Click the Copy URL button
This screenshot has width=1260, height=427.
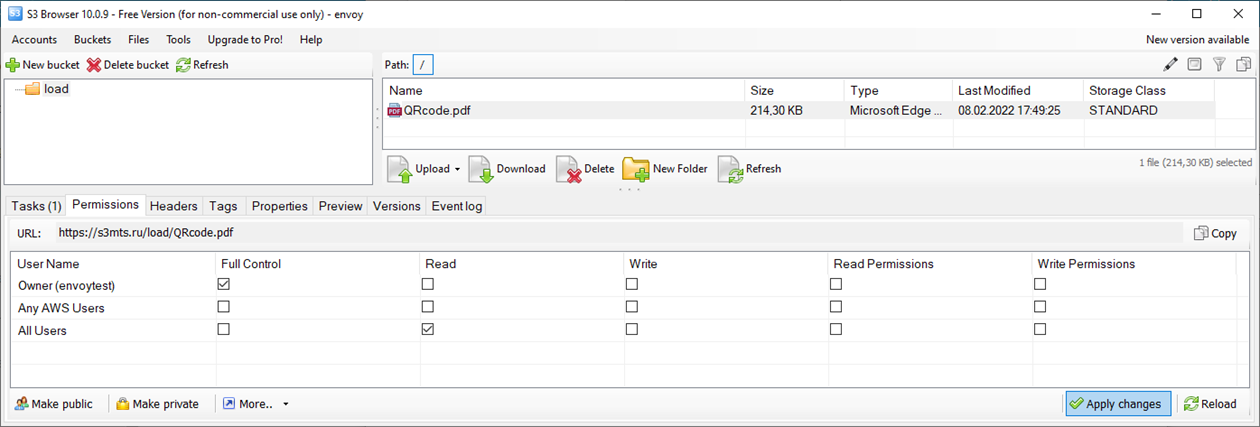click(x=1215, y=233)
